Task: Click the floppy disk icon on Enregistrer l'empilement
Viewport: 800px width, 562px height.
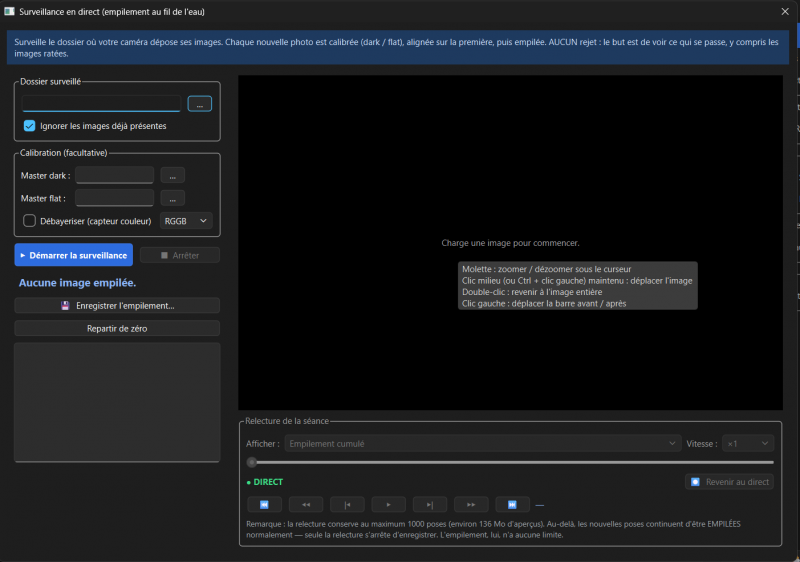Action: (x=65, y=305)
